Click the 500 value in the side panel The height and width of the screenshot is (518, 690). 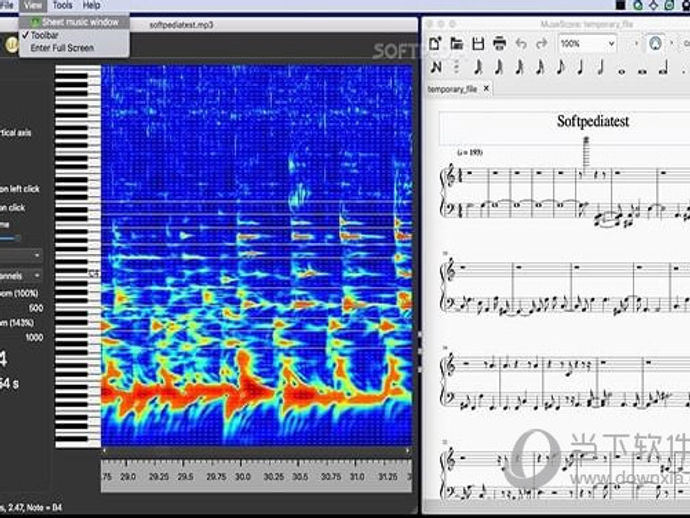pyautogui.click(x=36, y=308)
